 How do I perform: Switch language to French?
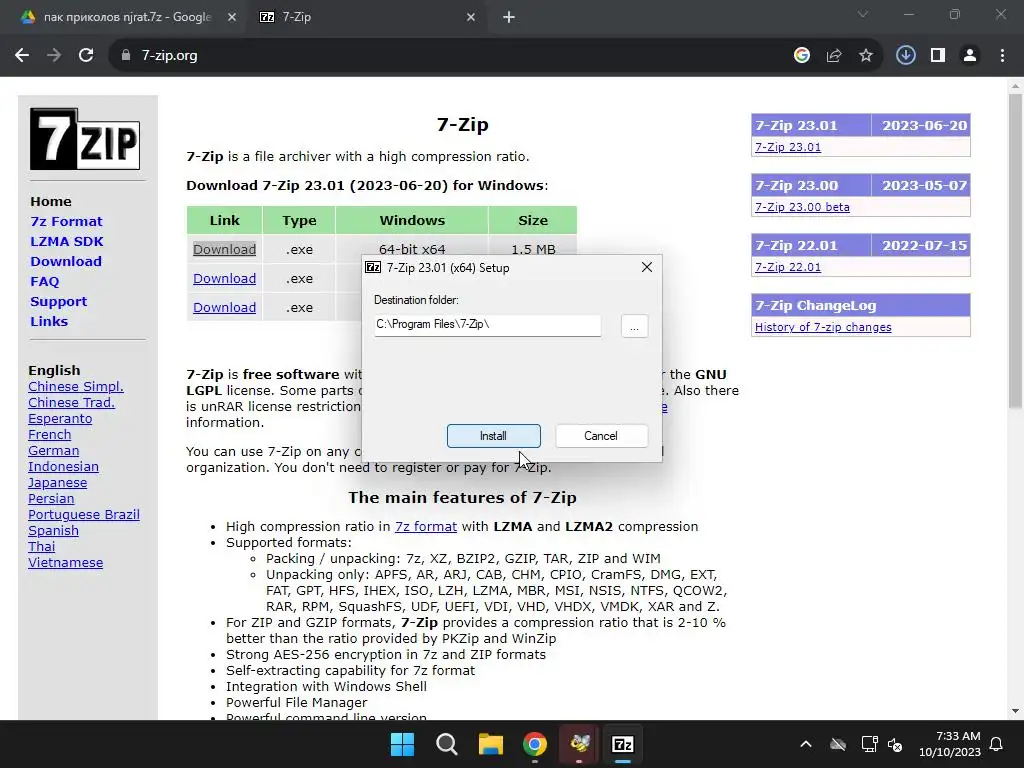pyautogui.click(x=50, y=434)
